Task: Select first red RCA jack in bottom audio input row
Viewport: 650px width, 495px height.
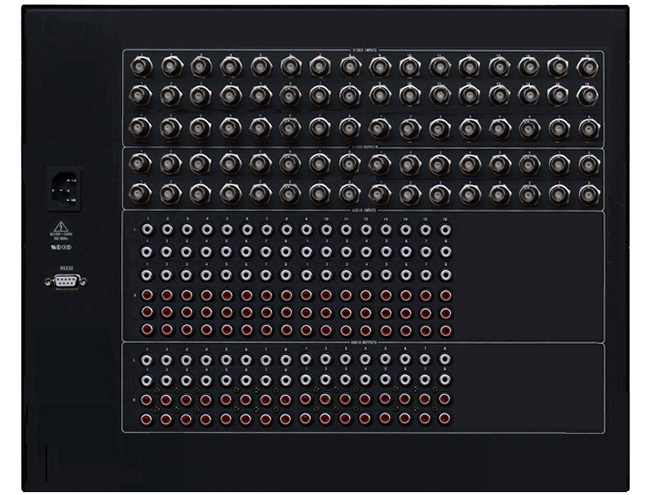Action: (147, 330)
